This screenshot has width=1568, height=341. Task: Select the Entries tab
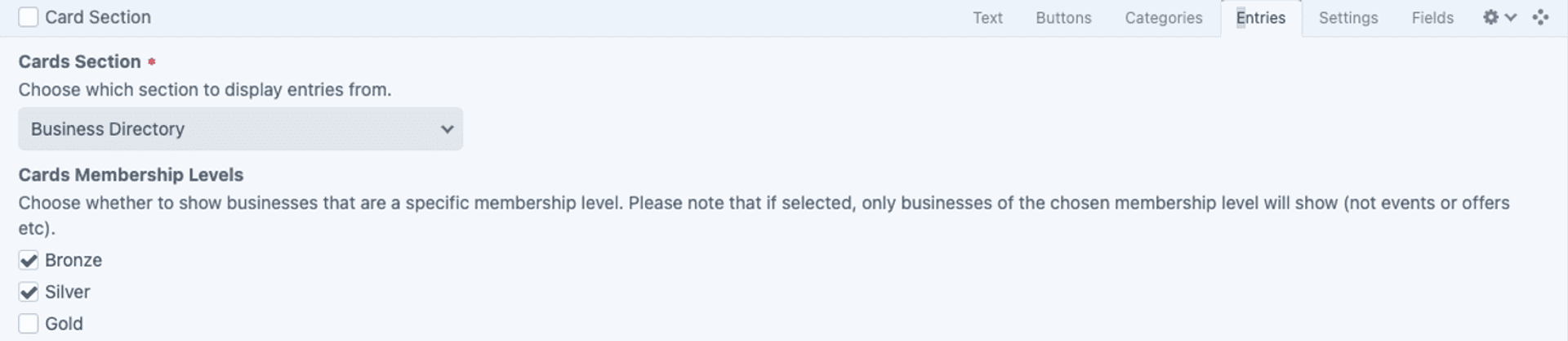coord(1261,18)
